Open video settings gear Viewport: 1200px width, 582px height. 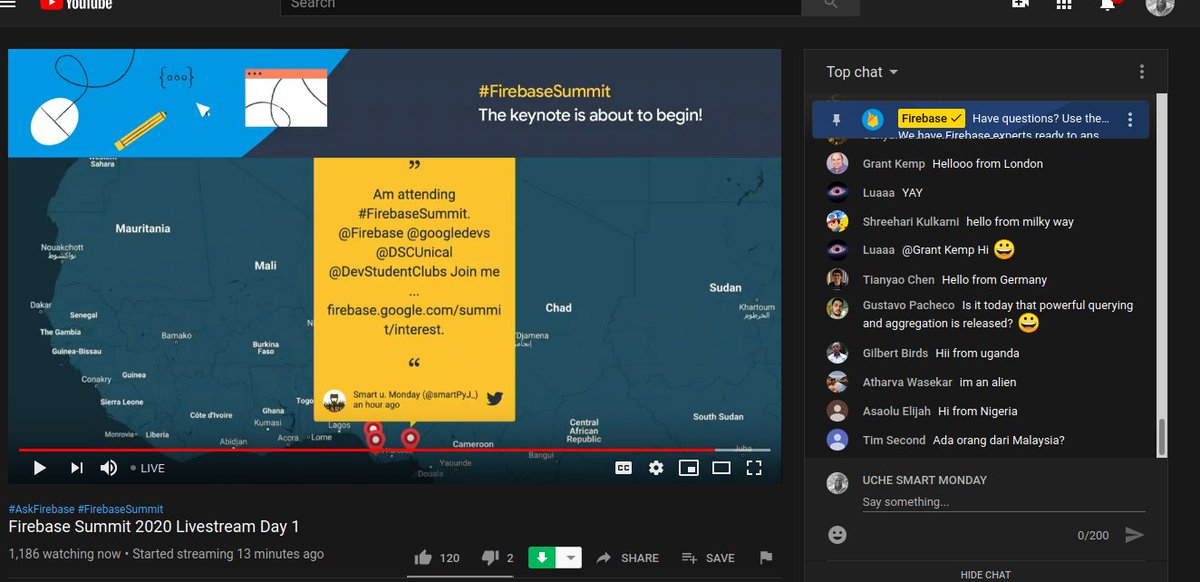[x=656, y=467]
